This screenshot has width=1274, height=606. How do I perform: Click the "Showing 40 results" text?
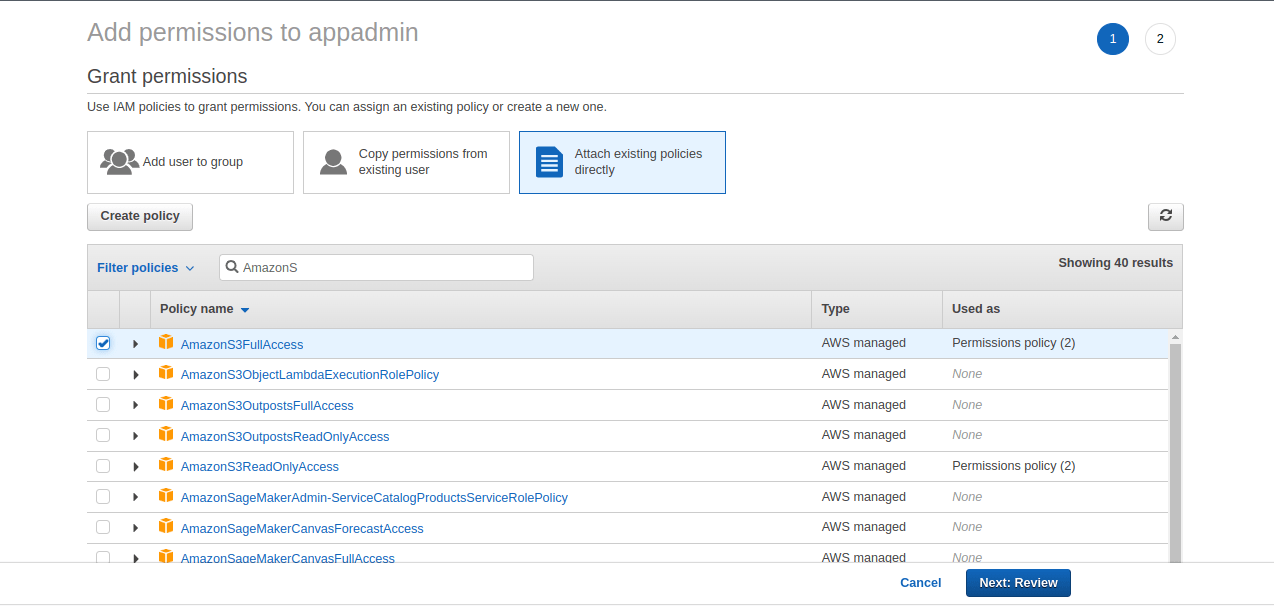click(x=1116, y=263)
